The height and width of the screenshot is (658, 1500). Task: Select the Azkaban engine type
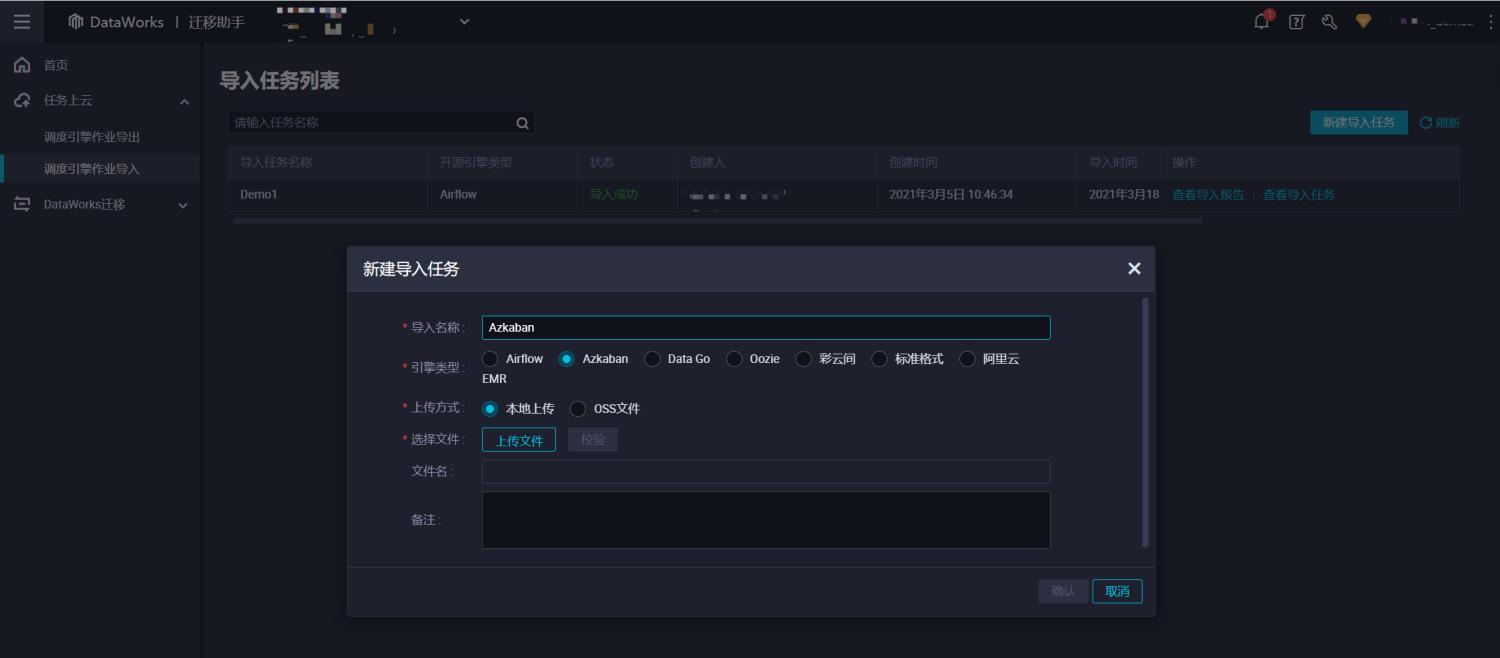point(564,358)
